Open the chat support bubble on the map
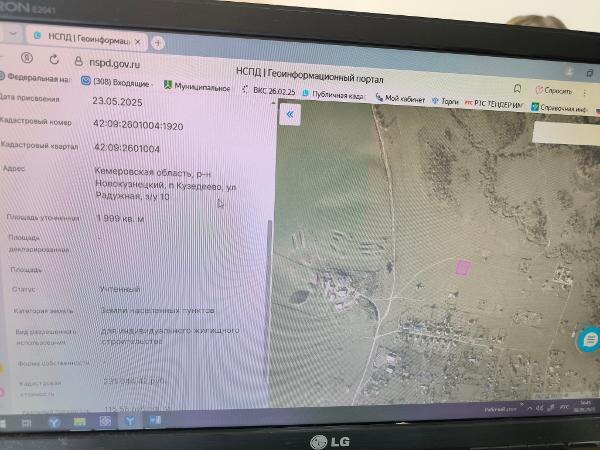 590,340
